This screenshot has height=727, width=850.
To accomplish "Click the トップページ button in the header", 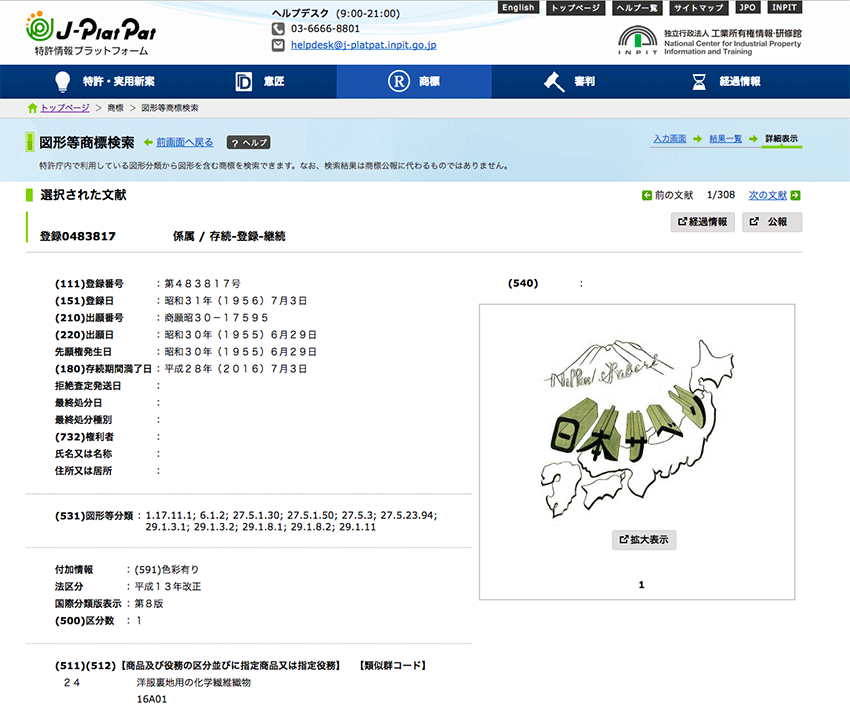I will [575, 8].
